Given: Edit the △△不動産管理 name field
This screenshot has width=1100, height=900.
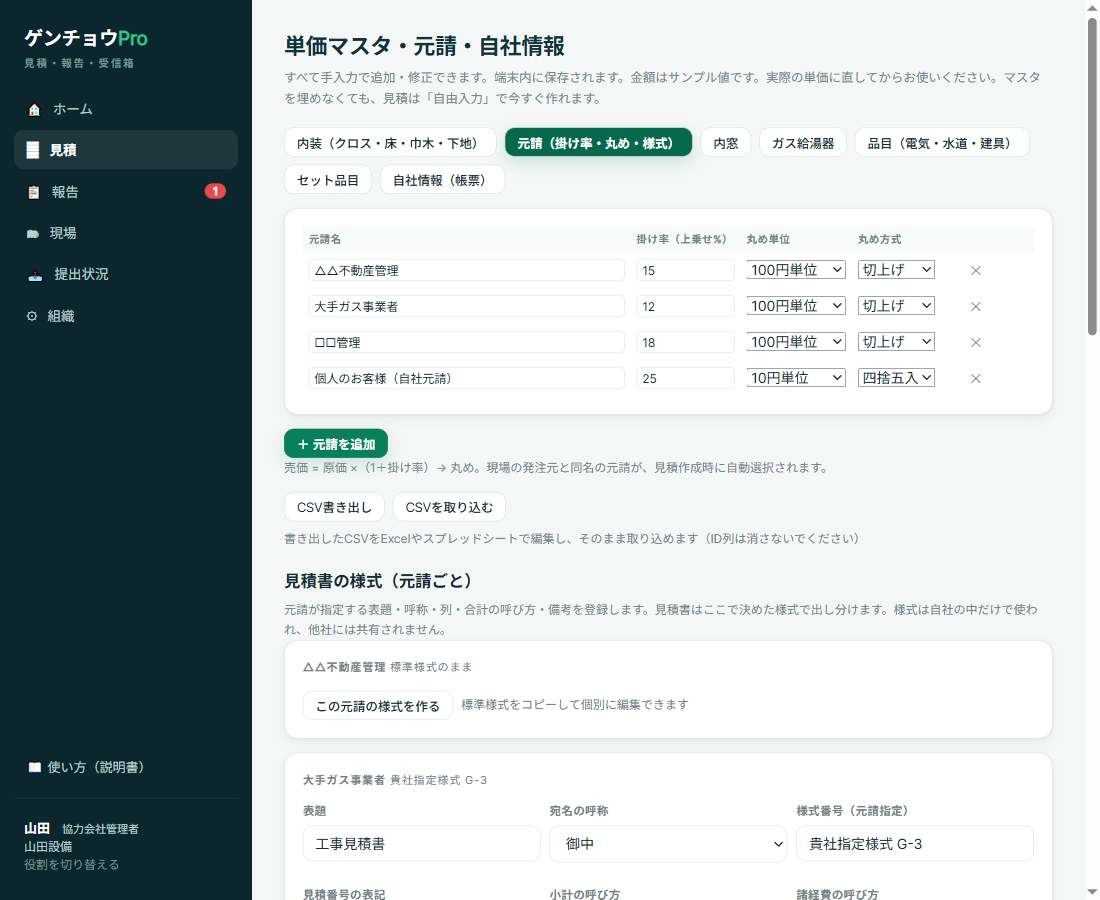Looking at the screenshot, I should click(466, 271).
